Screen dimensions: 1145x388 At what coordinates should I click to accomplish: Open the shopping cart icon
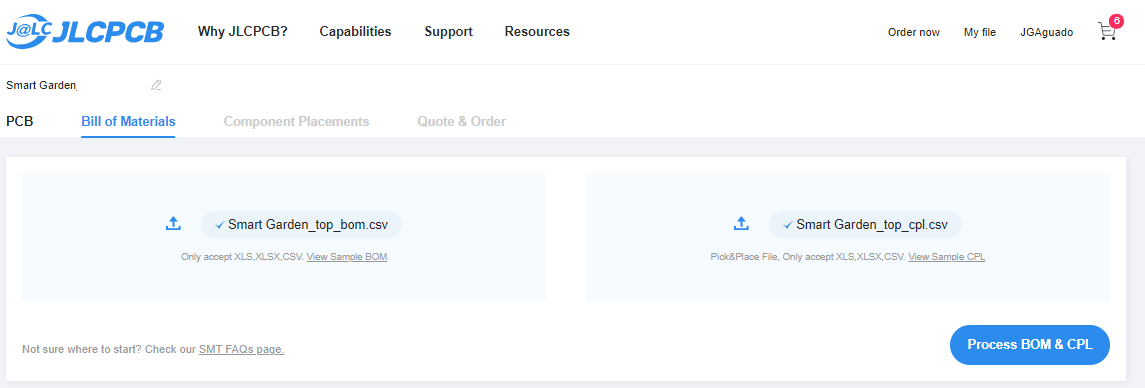(x=1106, y=31)
